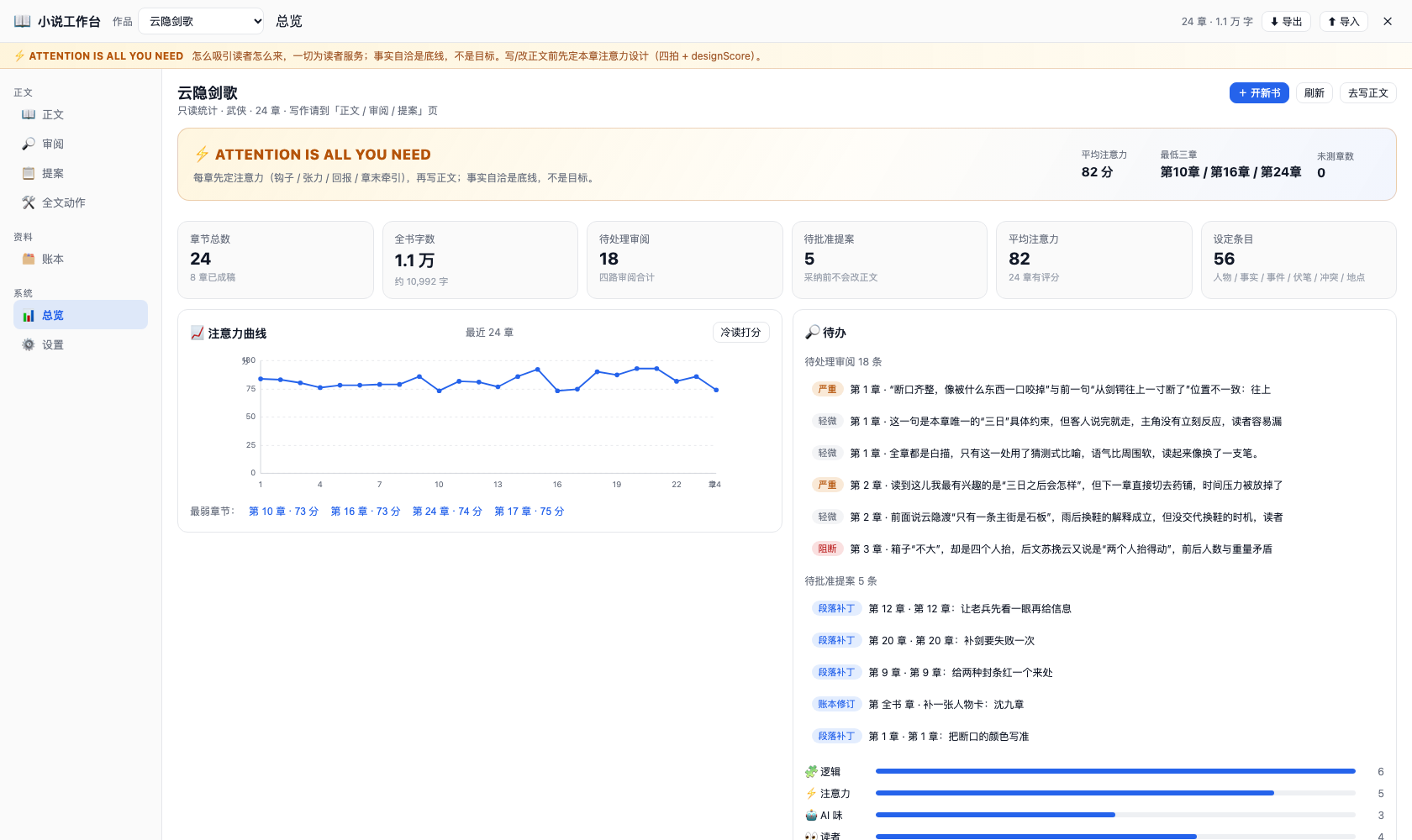The height and width of the screenshot is (840, 1412).
Task: Open weakest chapter link 第 10 章 · 73 分
Action: (283, 511)
